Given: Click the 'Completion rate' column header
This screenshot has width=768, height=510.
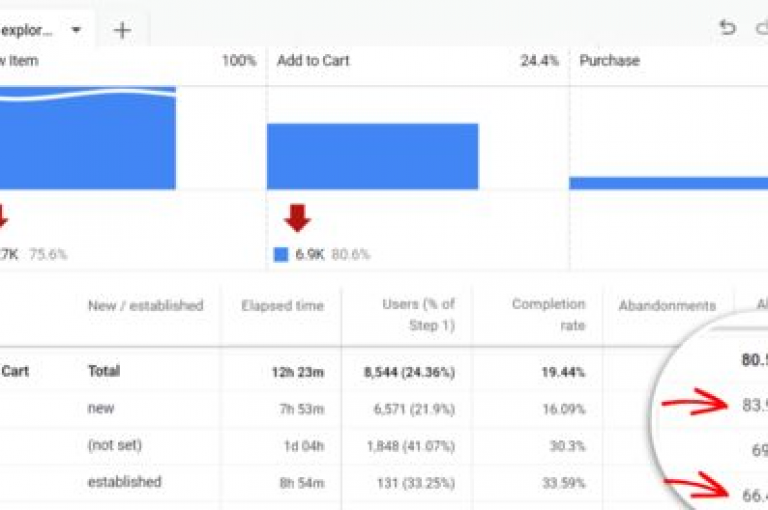Looking at the screenshot, I should click(549, 315).
